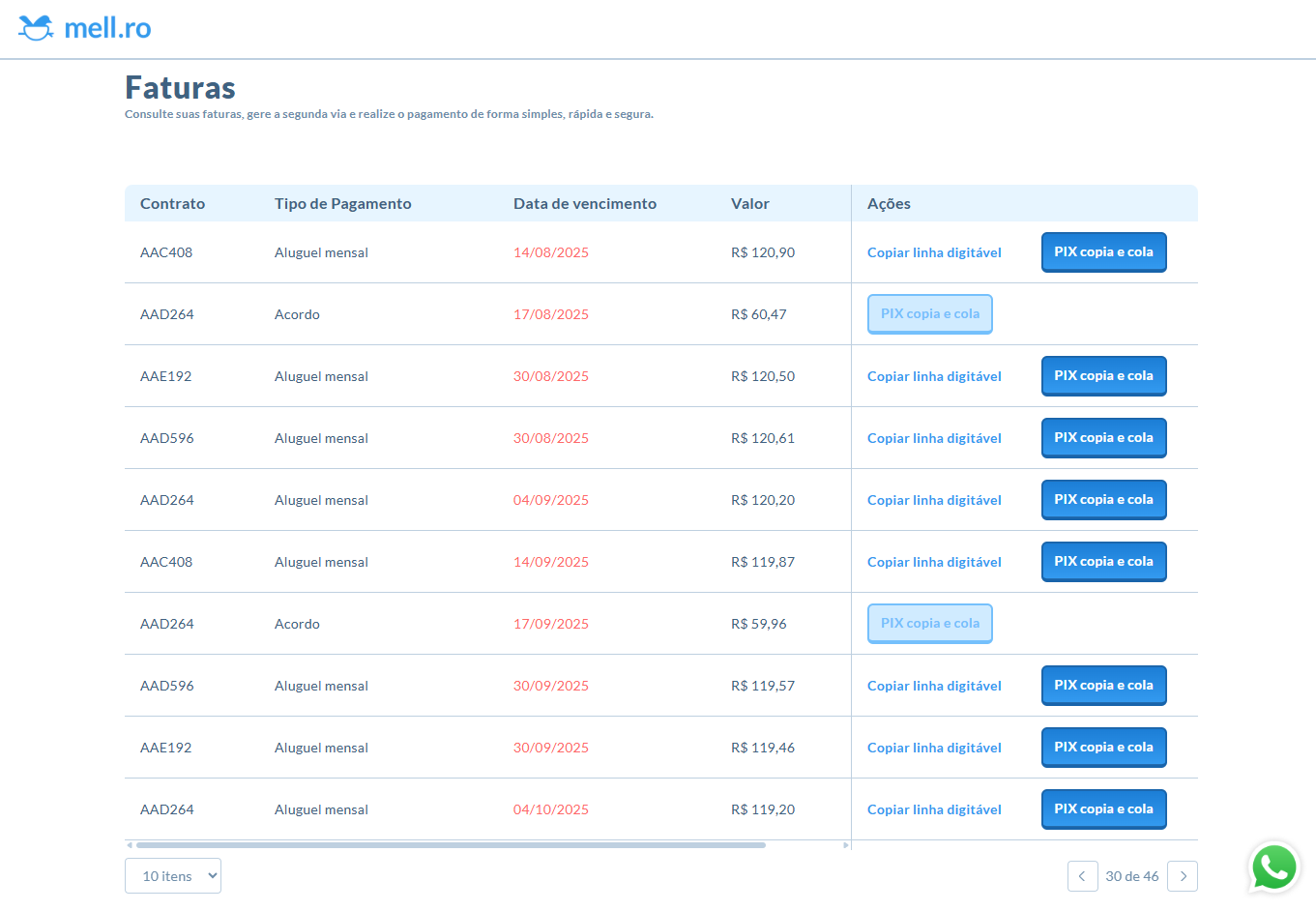The image size is (1316, 911).
Task: Click right arrow of horizontal scrollbar
Action: pyautogui.click(x=846, y=845)
